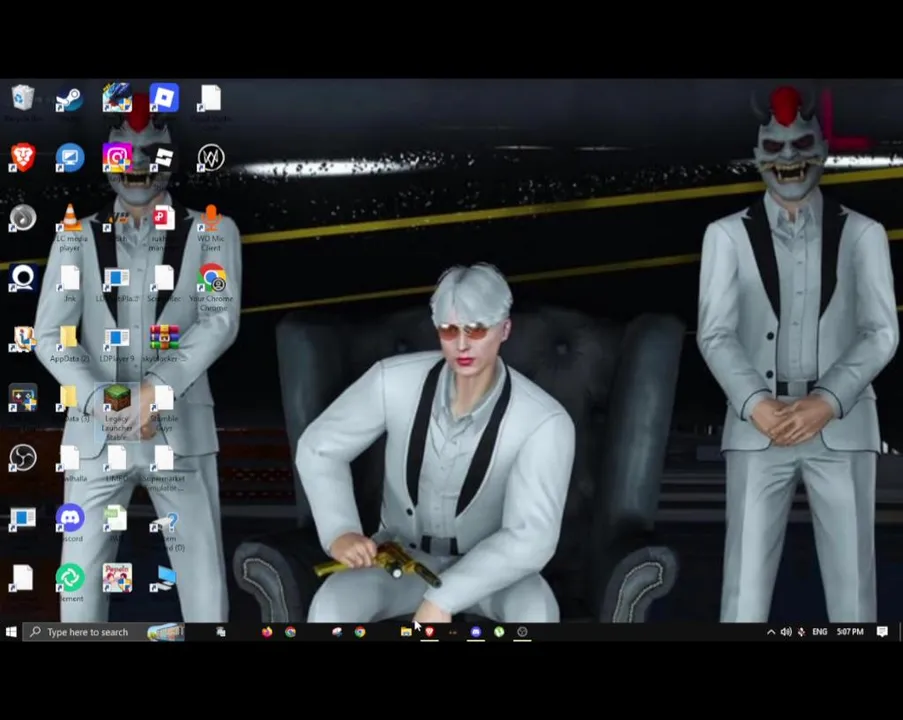Switch to Brave in the taskbar
The width and height of the screenshot is (903, 720).
pyautogui.click(x=429, y=632)
